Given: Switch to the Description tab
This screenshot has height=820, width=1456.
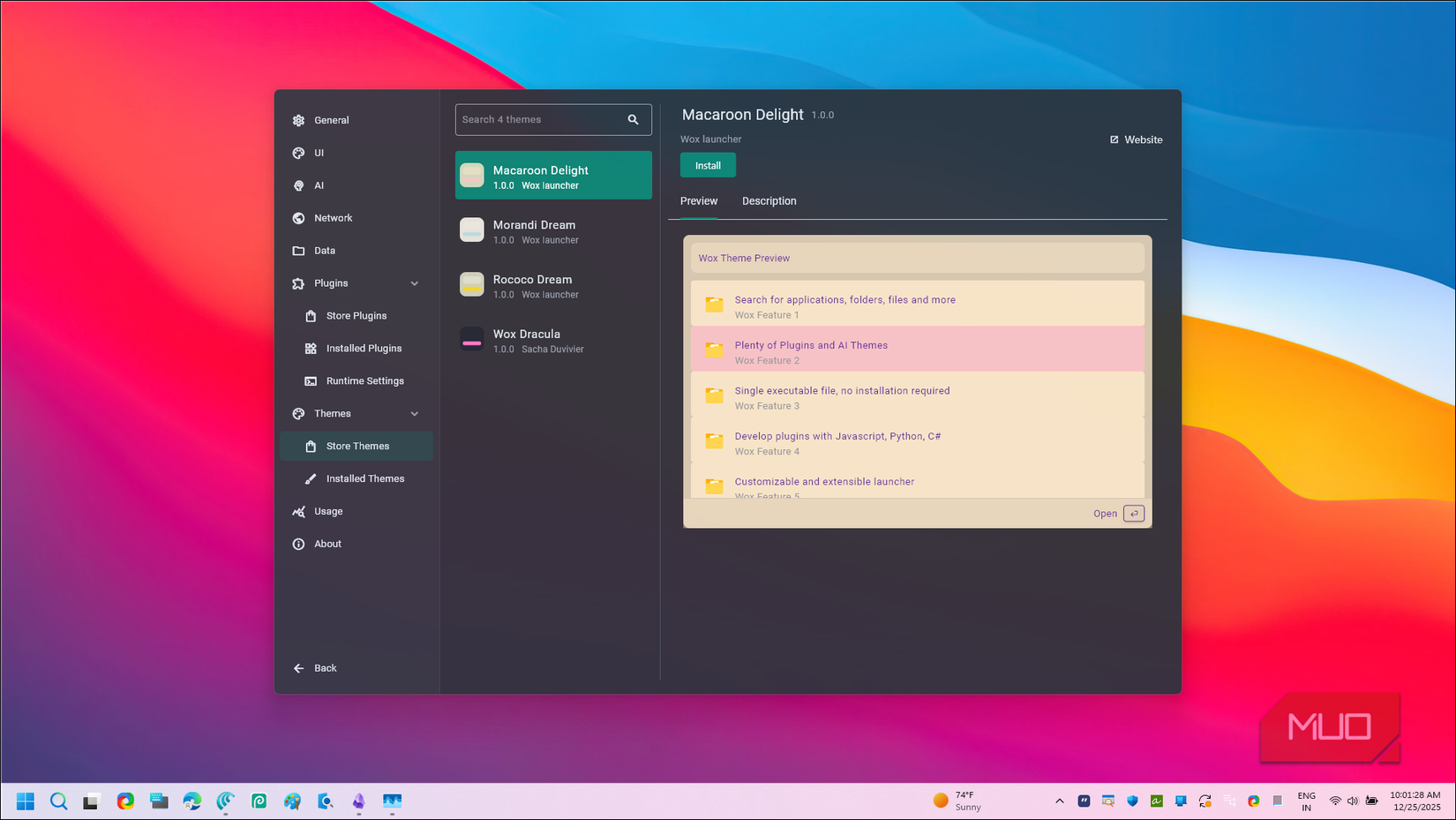Looking at the screenshot, I should [x=769, y=201].
